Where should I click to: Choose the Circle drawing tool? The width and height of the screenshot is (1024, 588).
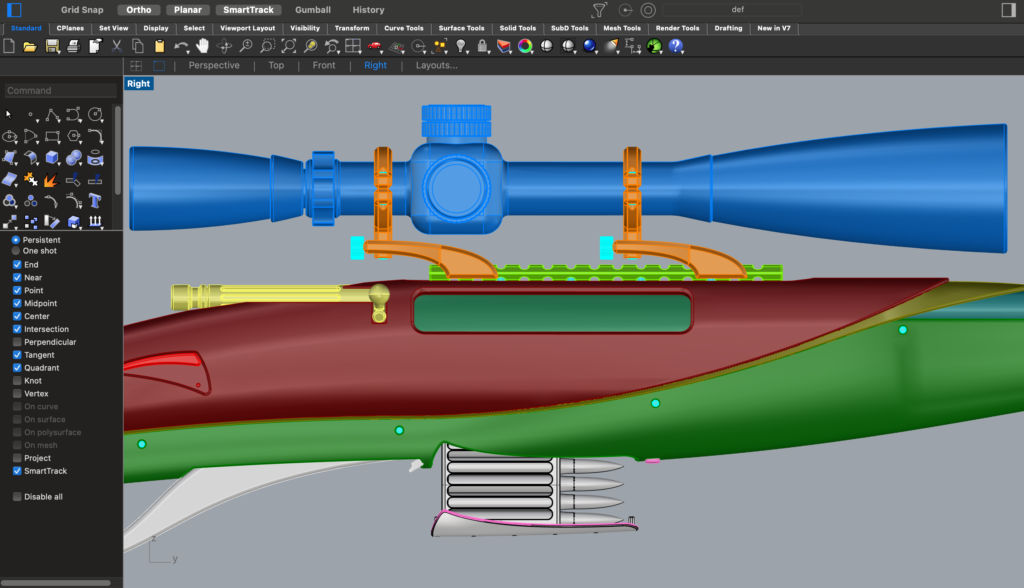(x=96, y=114)
